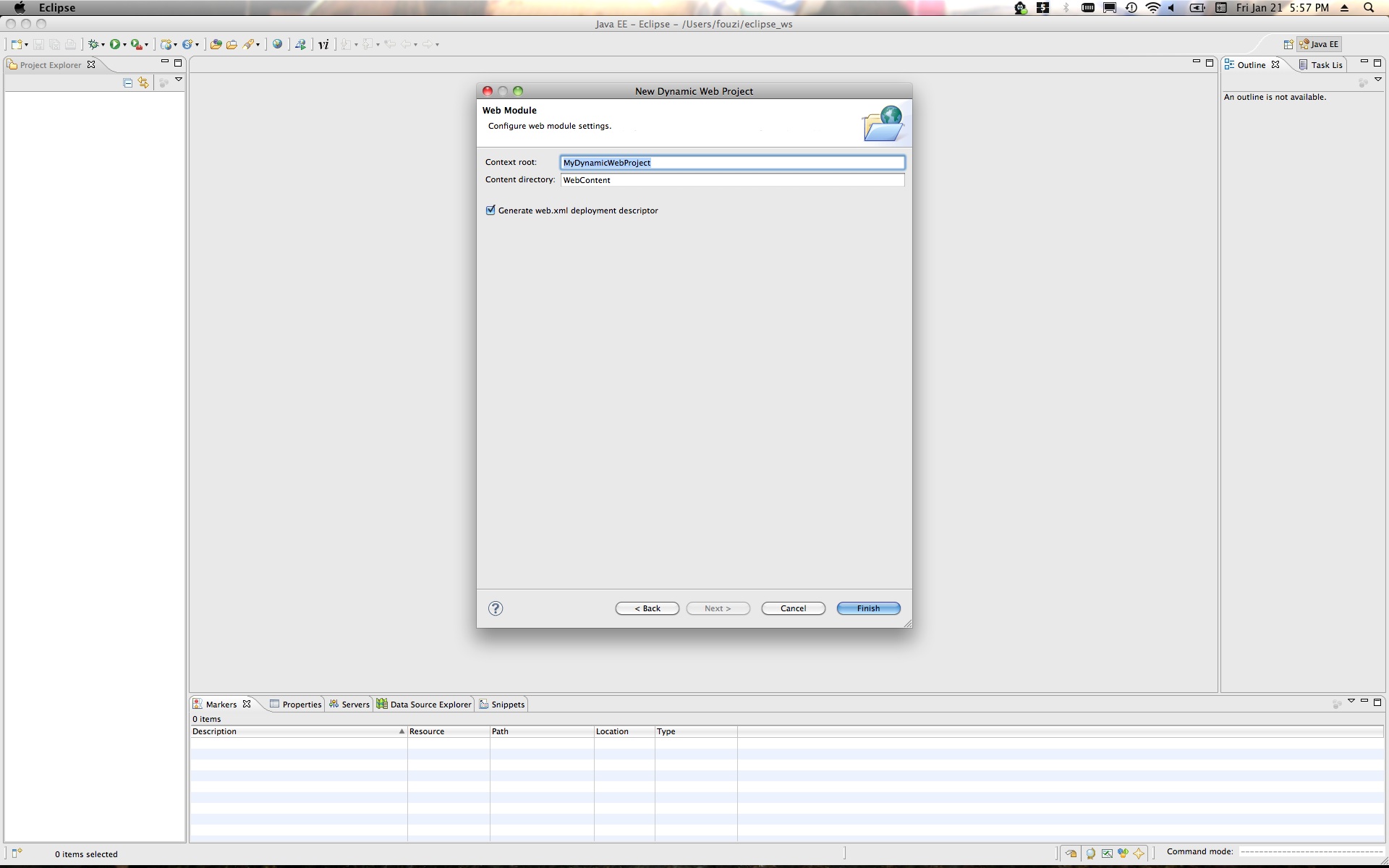This screenshot has height=868, width=1389.
Task: Open the Web Browser globe icon
Action: 277,44
